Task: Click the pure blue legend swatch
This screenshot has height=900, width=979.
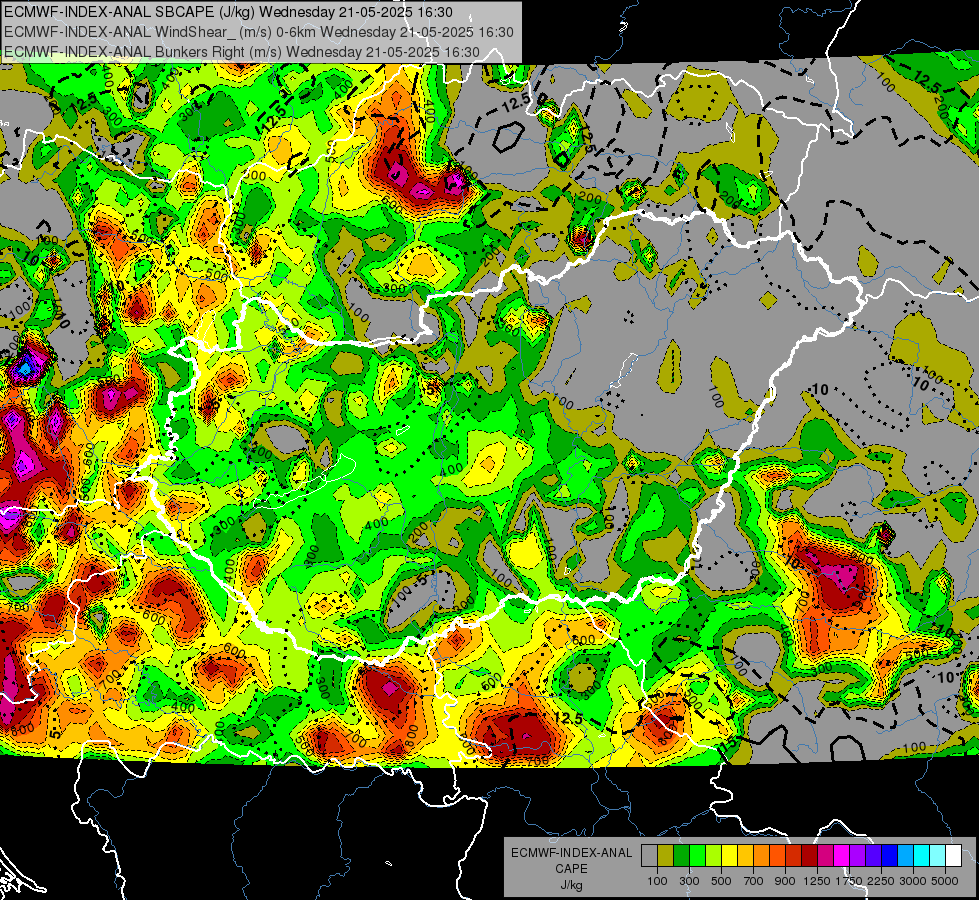Action: coord(889,856)
